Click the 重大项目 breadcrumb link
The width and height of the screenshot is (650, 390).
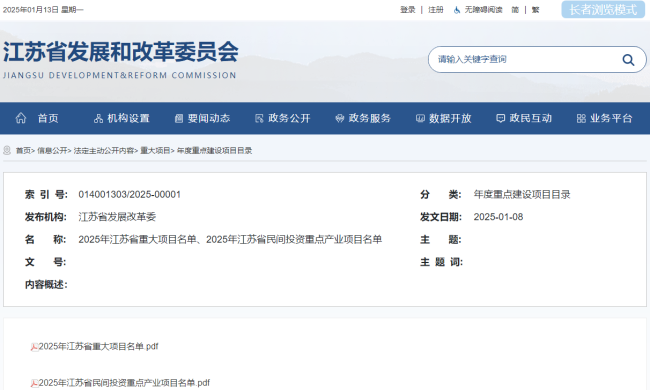(155, 150)
